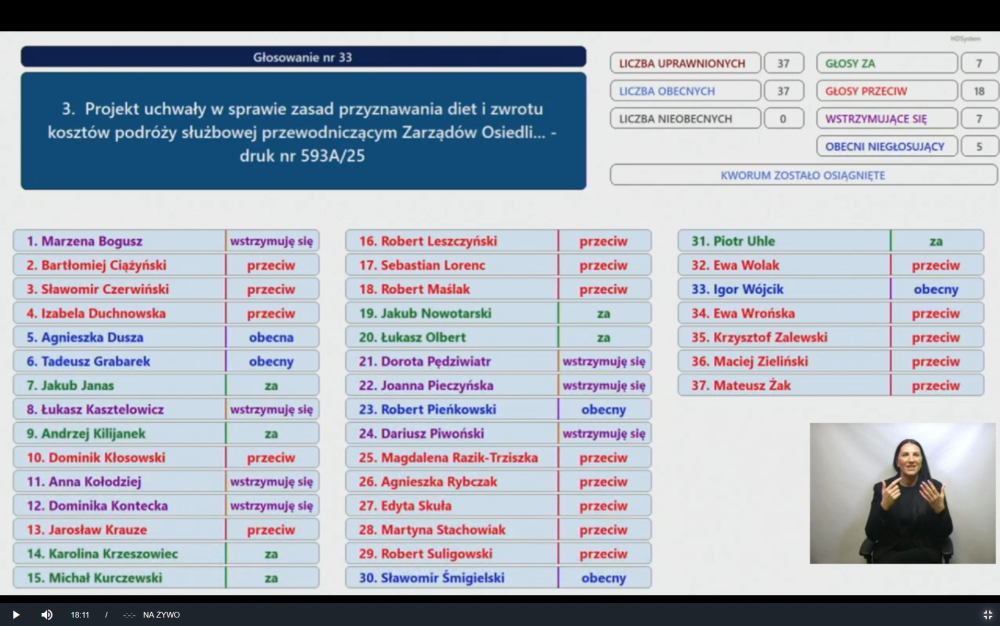
Task: Select row 11. Anna Kołodziej
Action: pyautogui.click(x=166, y=481)
